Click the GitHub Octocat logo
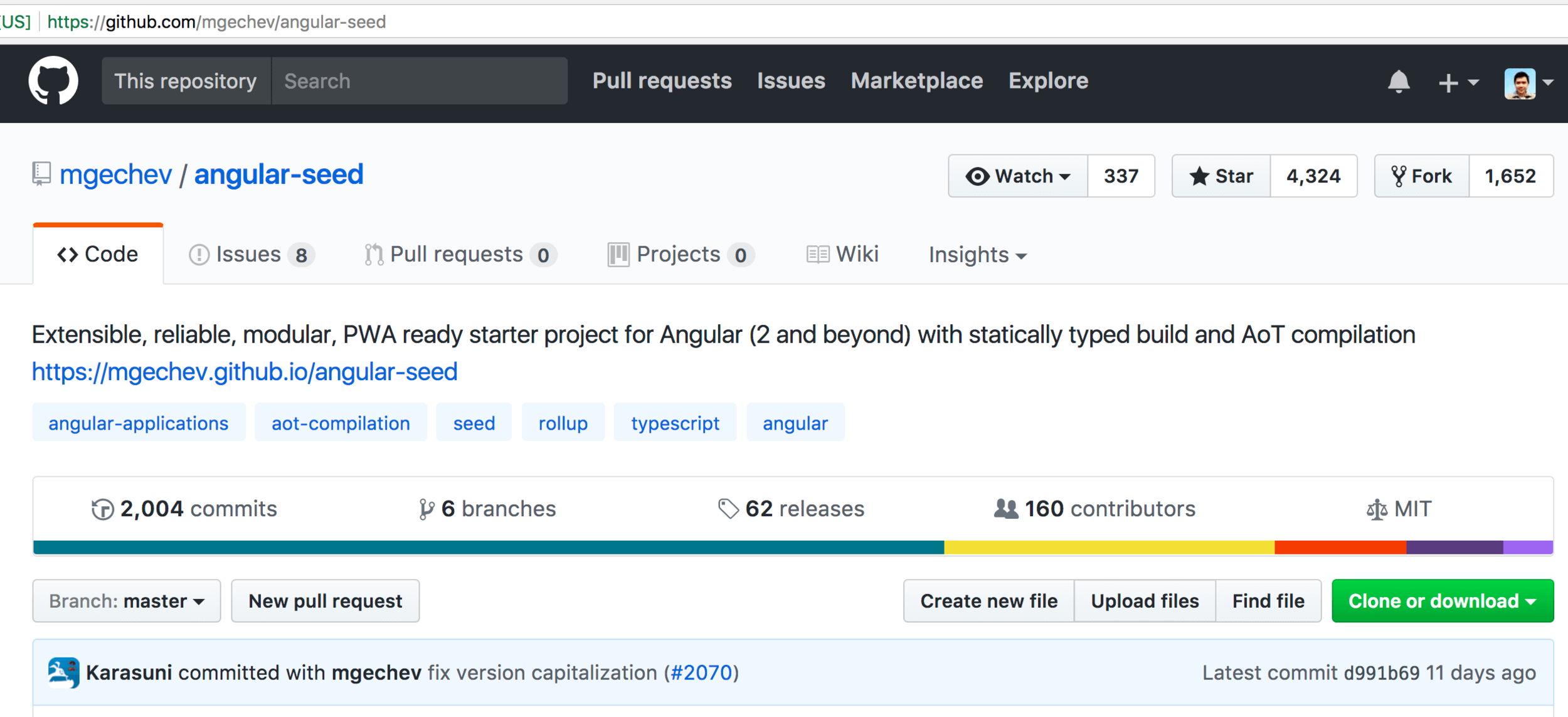The height and width of the screenshot is (717, 1568). pyautogui.click(x=53, y=81)
